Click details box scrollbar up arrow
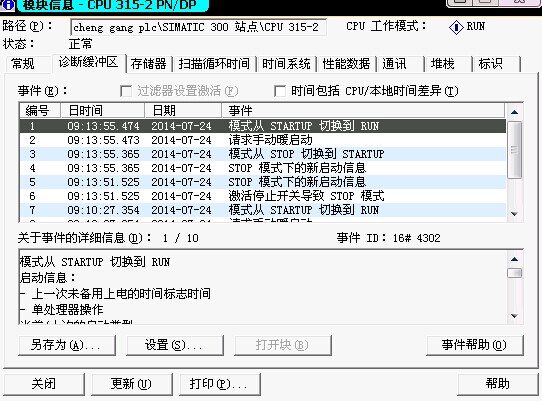 (514, 259)
